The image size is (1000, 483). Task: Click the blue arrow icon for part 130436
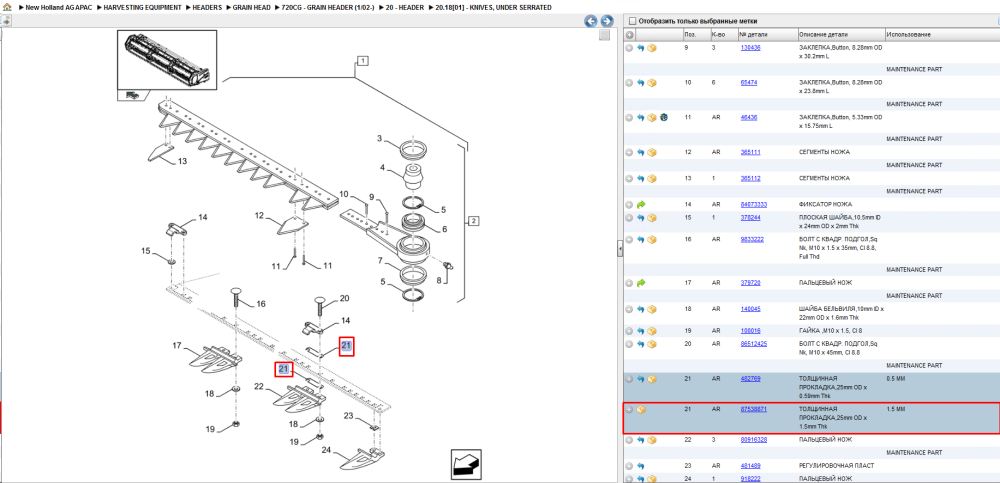(641, 48)
